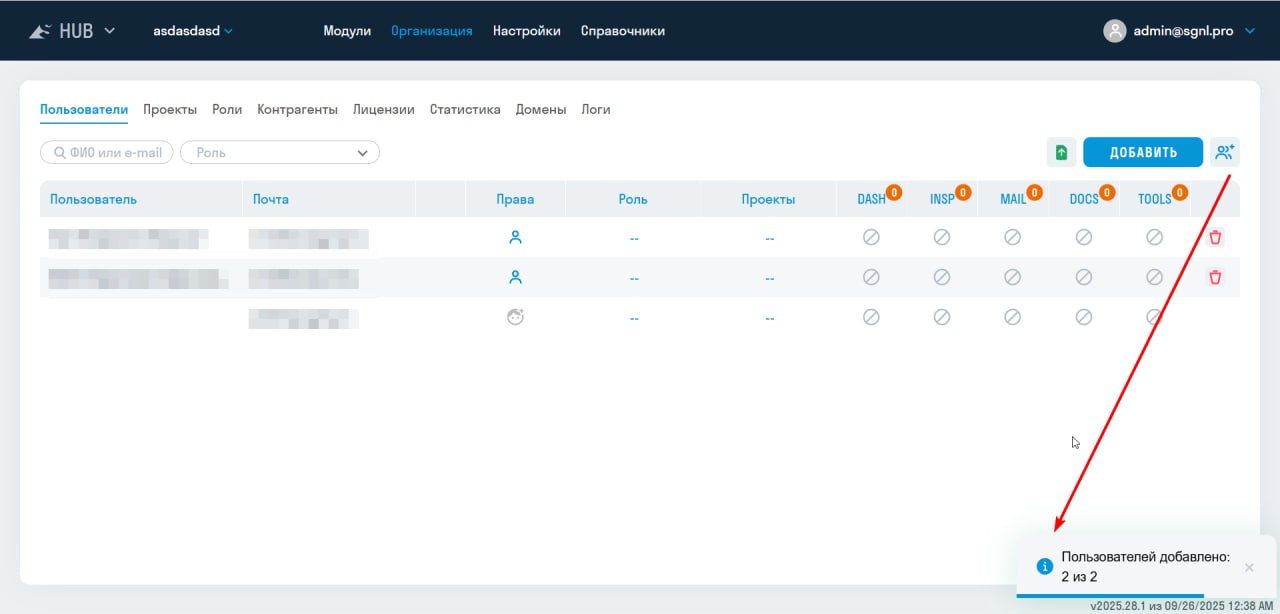The width and height of the screenshot is (1280, 614).
Task: Delete the first row's user with trash icon
Action: (1215, 237)
